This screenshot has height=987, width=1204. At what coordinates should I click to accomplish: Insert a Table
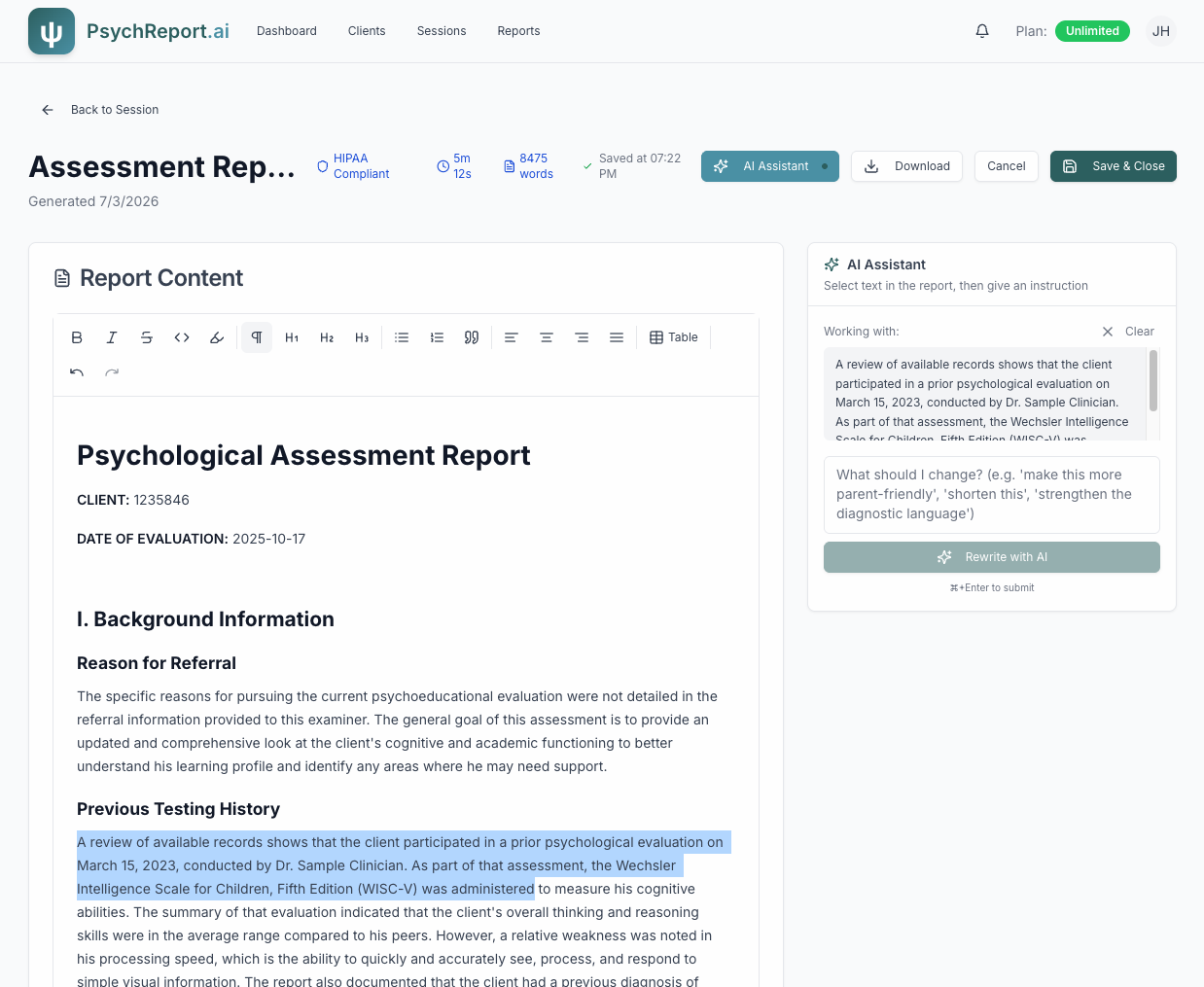674,337
